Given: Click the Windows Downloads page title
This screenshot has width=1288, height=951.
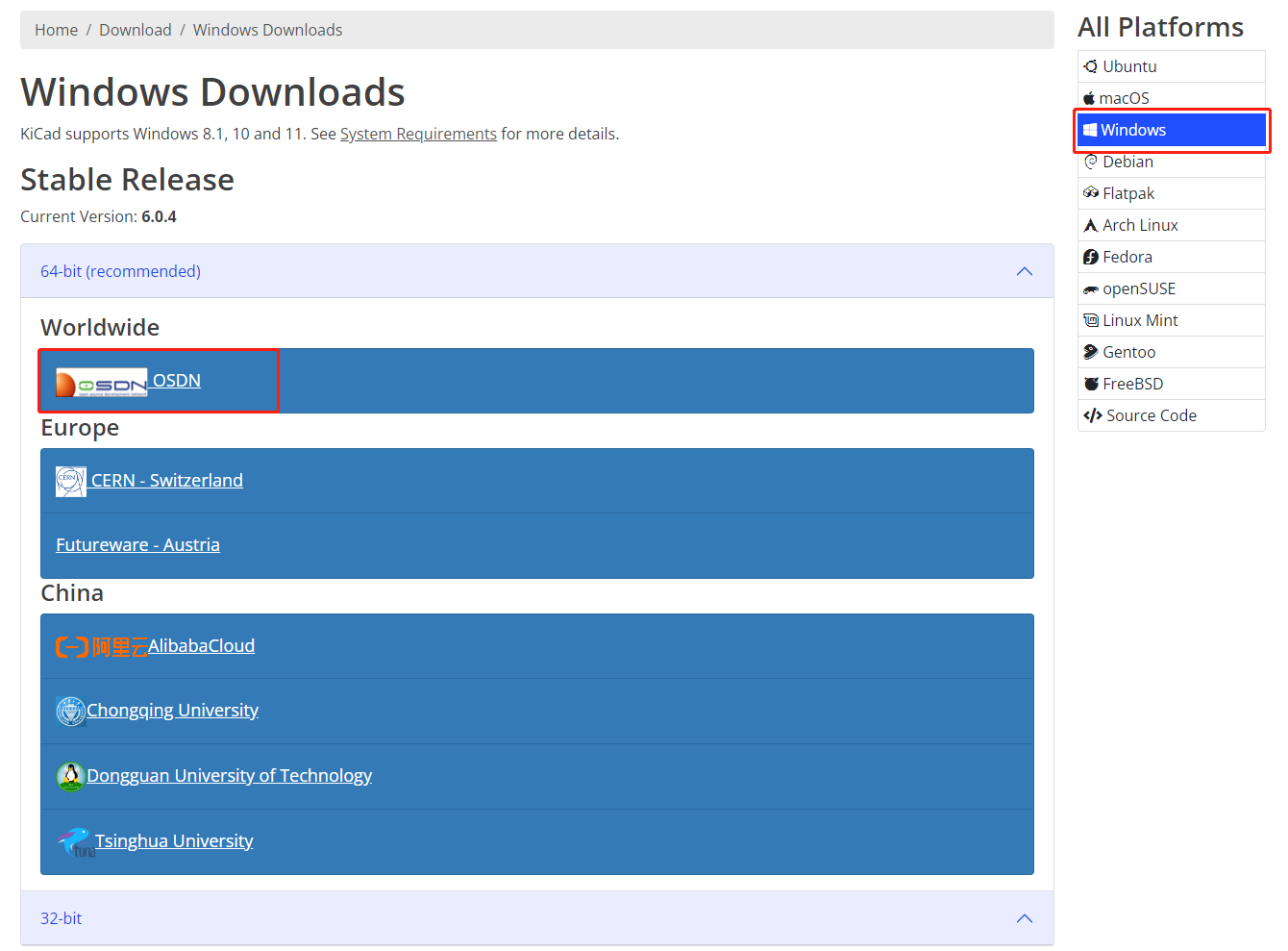Looking at the screenshot, I should [x=212, y=92].
